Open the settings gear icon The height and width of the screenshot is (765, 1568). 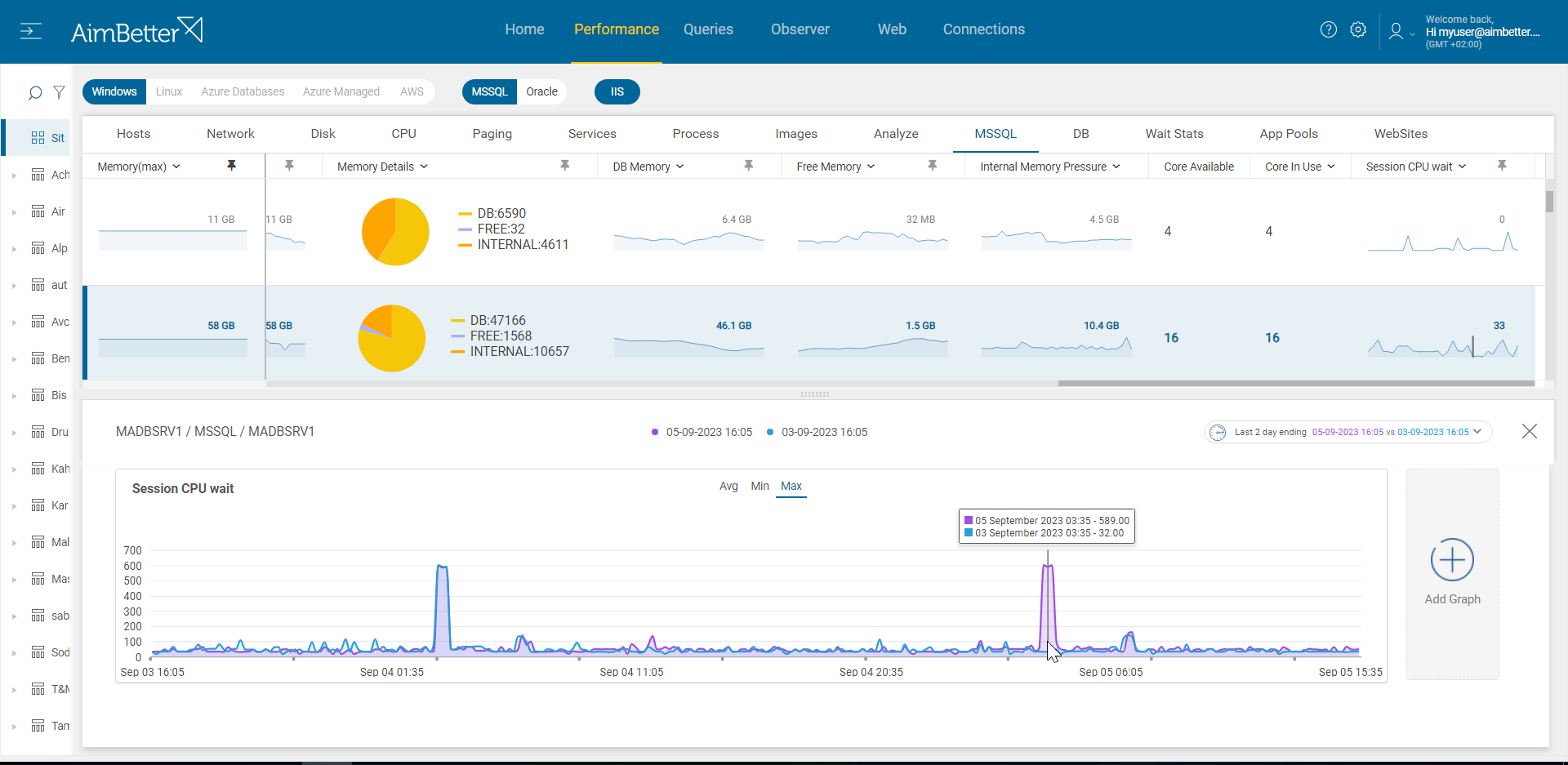point(1358,29)
